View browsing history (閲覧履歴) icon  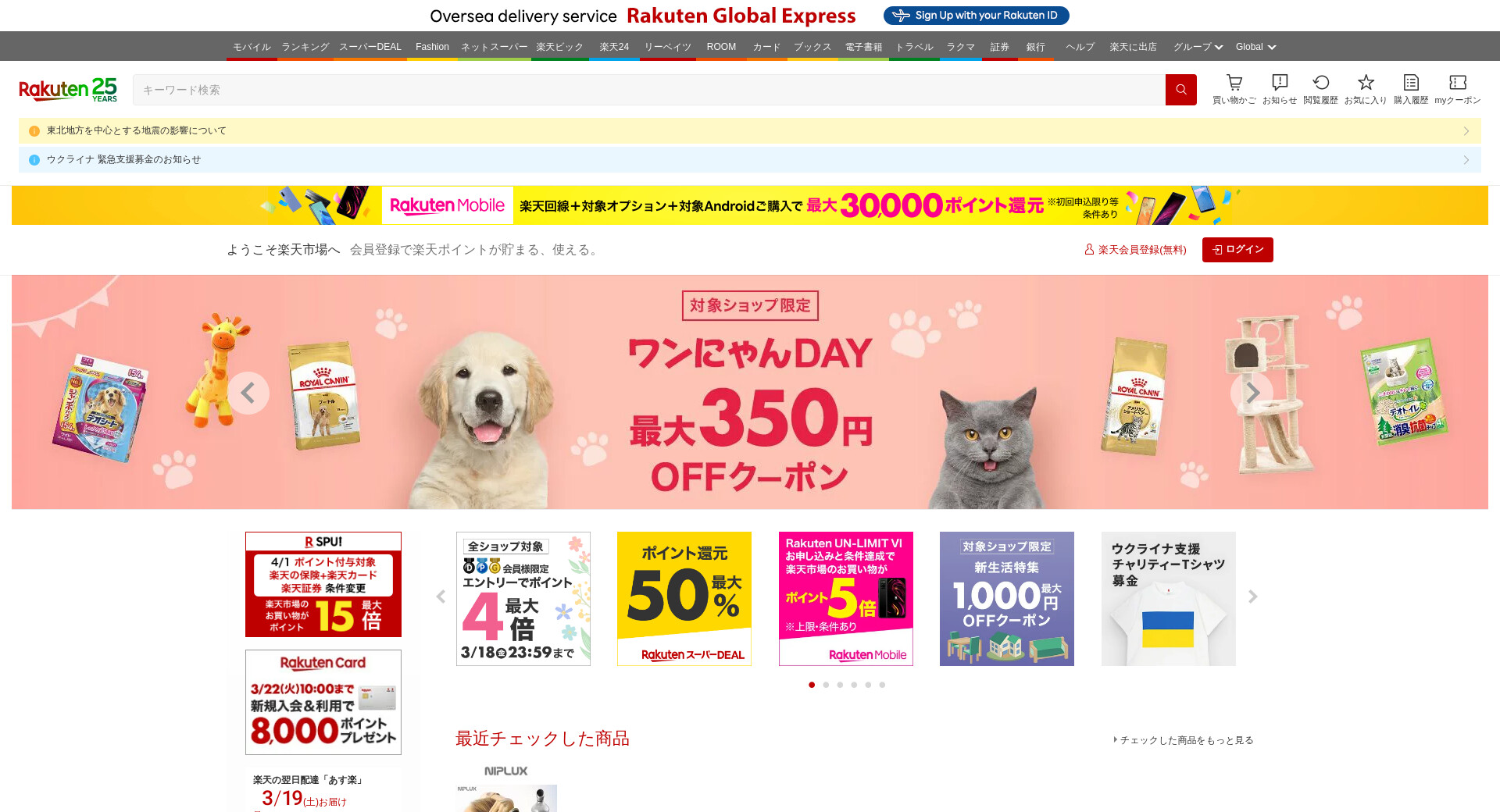coord(1320,89)
